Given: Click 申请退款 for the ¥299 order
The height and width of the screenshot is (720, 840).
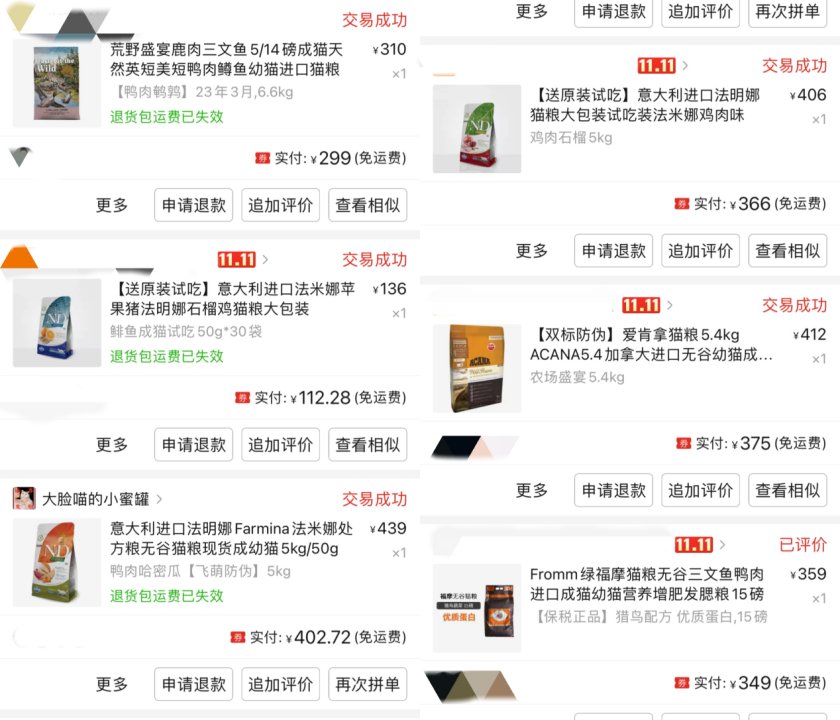Looking at the screenshot, I should pos(193,205).
